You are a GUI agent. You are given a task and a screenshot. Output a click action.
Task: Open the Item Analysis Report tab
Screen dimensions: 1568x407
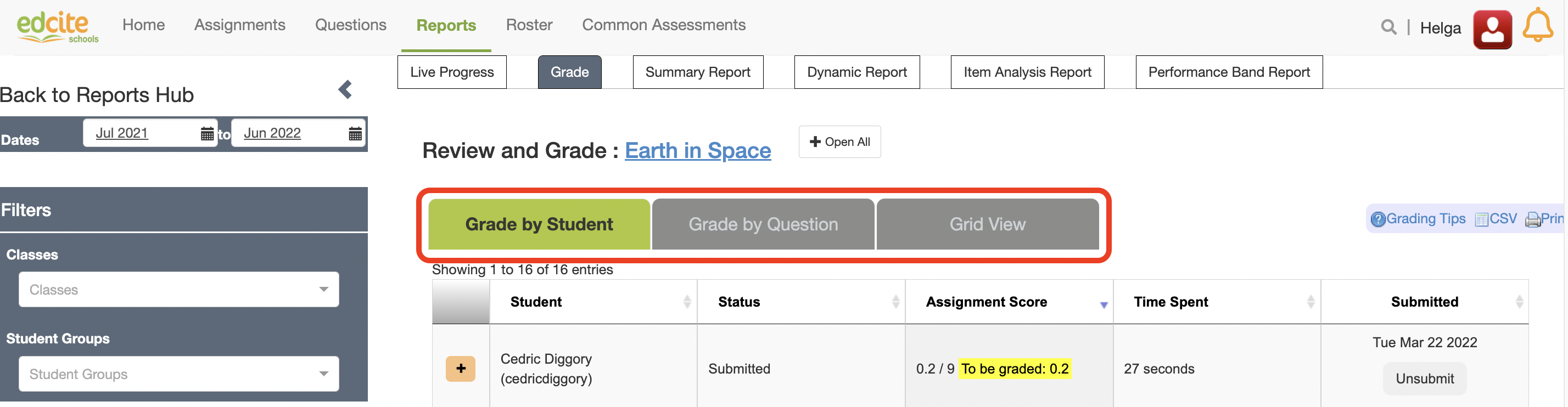(x=1027, y=72)
